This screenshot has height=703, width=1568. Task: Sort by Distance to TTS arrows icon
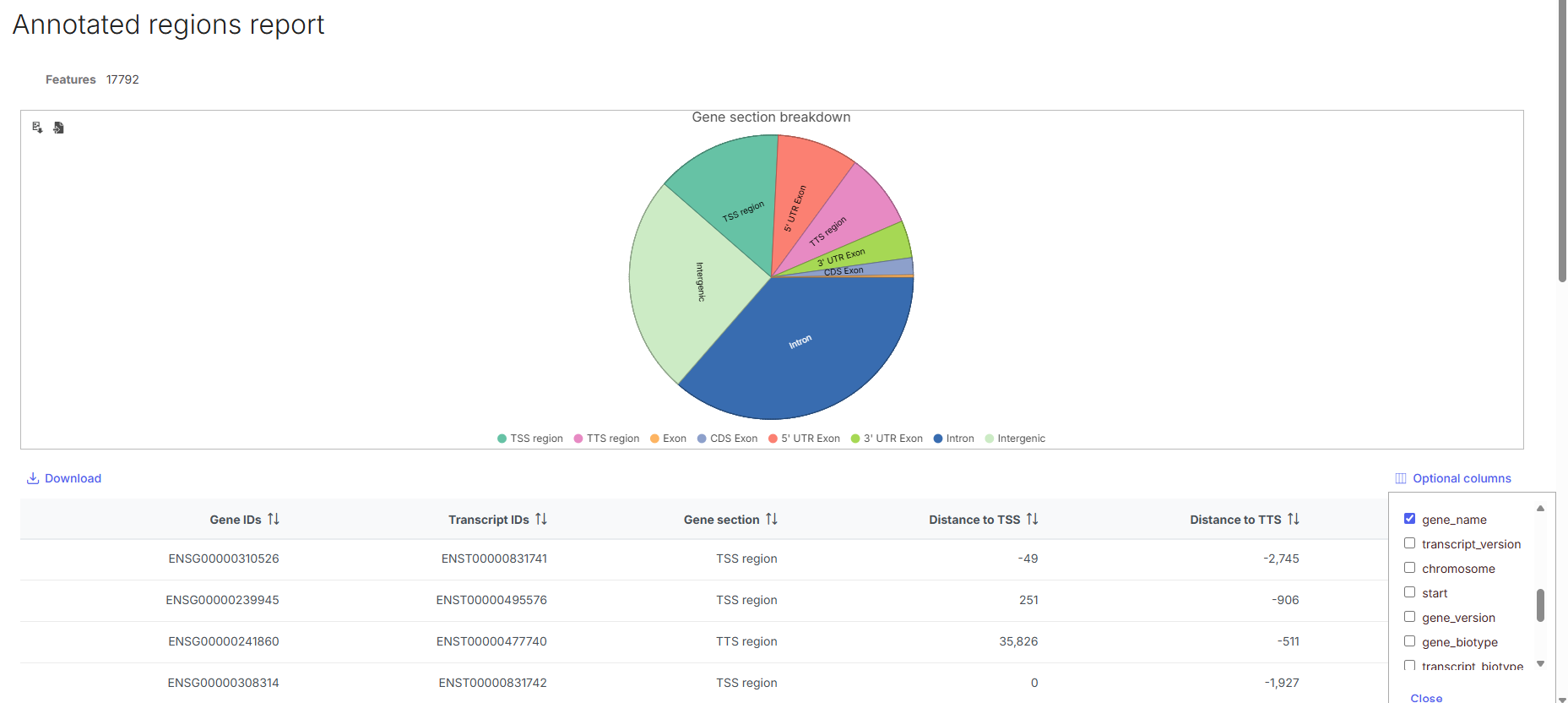pos(1293,519)
